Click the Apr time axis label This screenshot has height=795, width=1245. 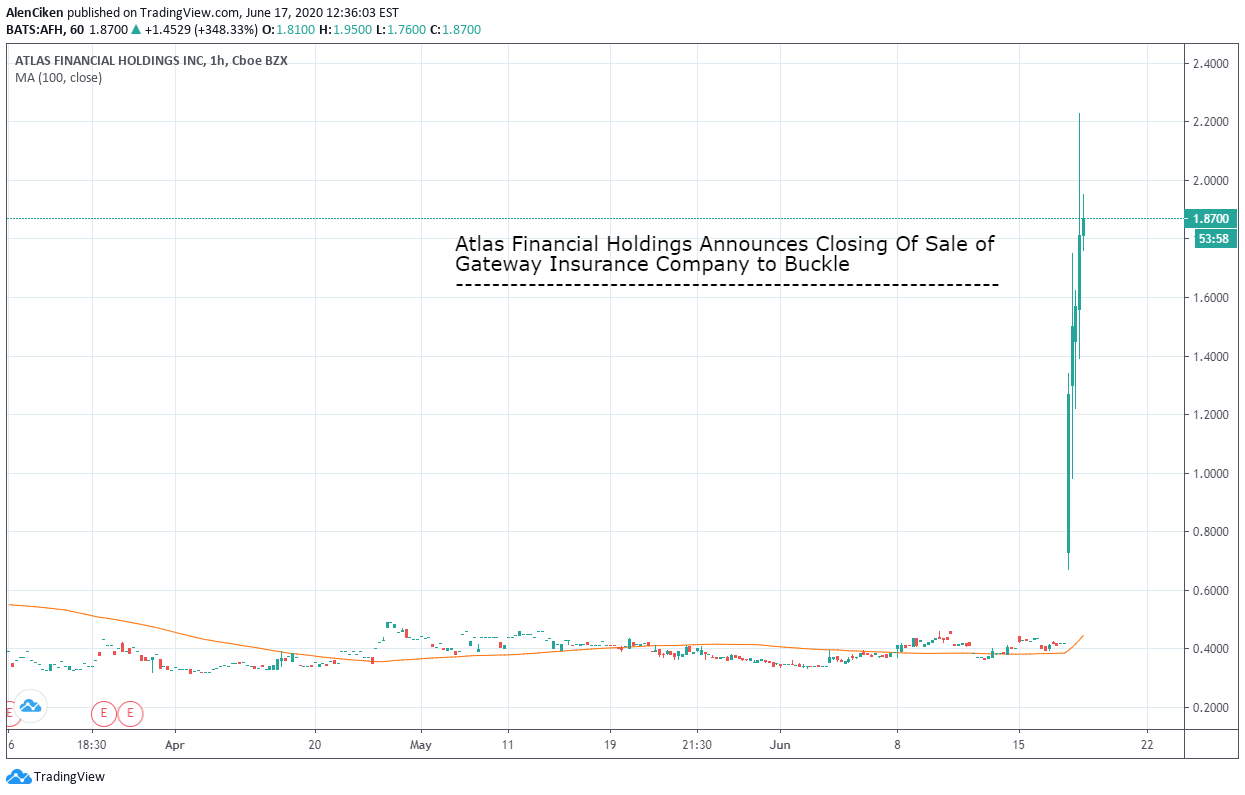click(x=175, y=745)
